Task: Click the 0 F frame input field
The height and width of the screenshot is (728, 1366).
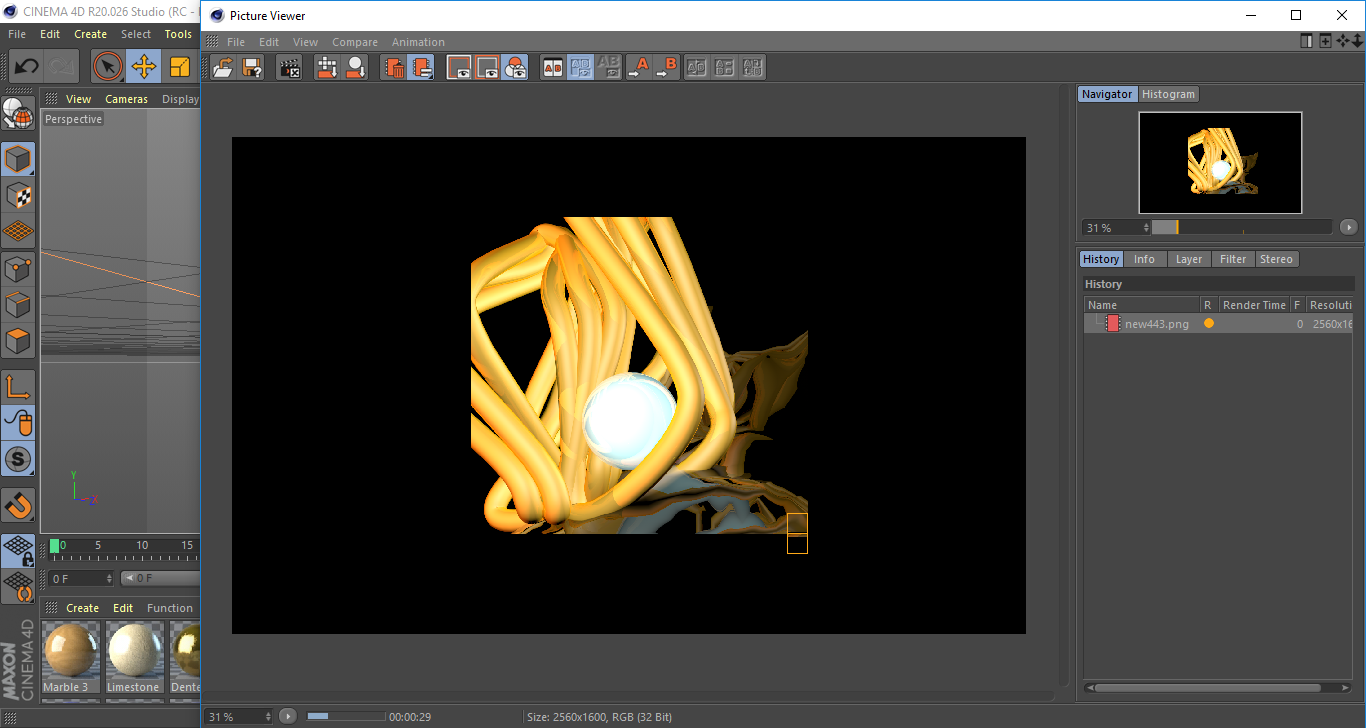Action: coord(82,578)
